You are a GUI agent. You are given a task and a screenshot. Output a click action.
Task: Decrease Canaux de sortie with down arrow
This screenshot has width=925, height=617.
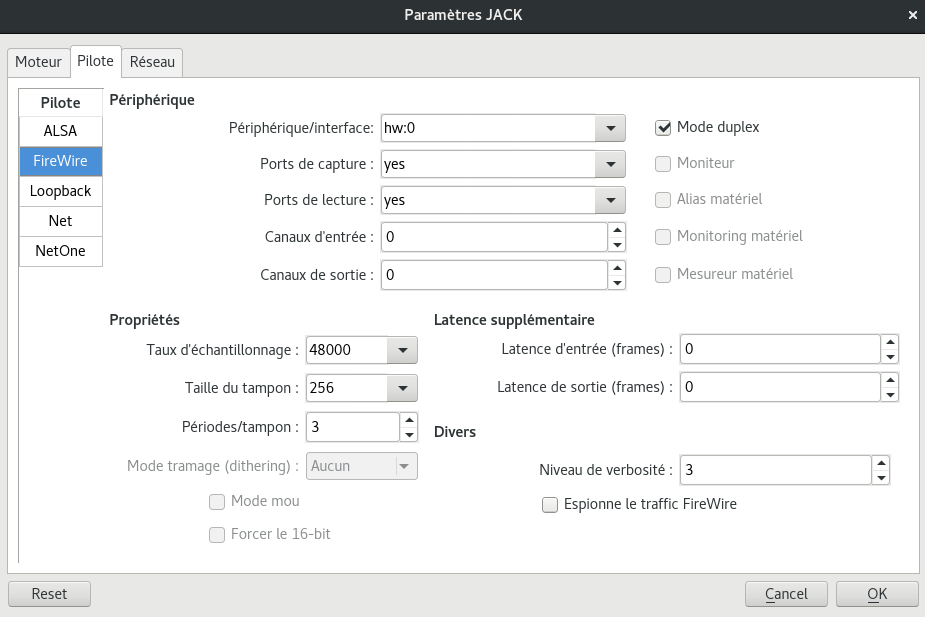(x=617, y=282)
